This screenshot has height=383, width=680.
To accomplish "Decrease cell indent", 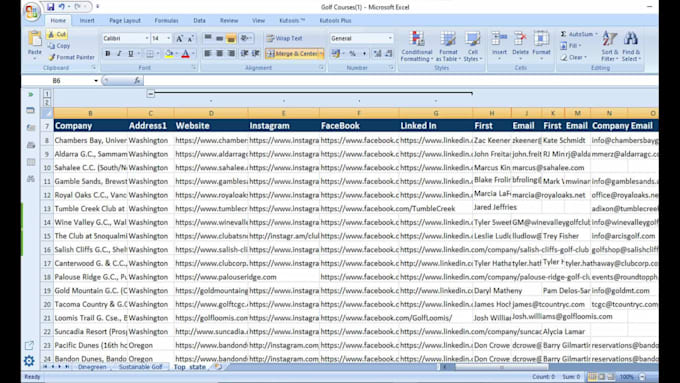I will [244, 53].
